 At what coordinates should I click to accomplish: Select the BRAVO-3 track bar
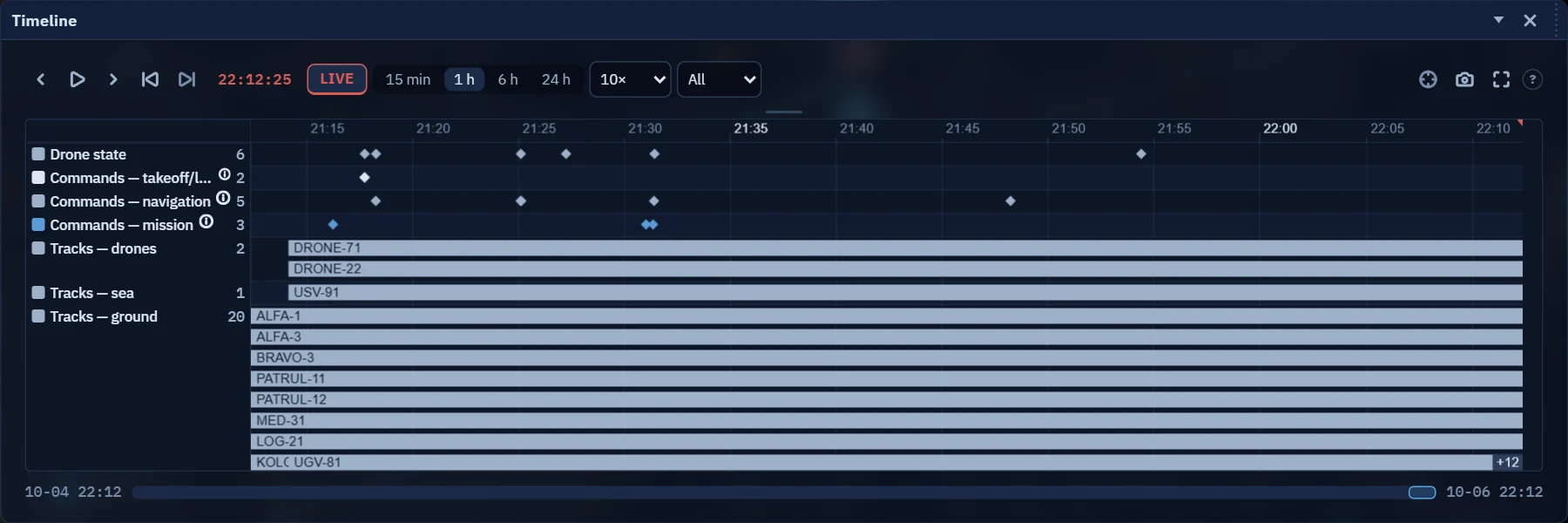click(887, 357)
